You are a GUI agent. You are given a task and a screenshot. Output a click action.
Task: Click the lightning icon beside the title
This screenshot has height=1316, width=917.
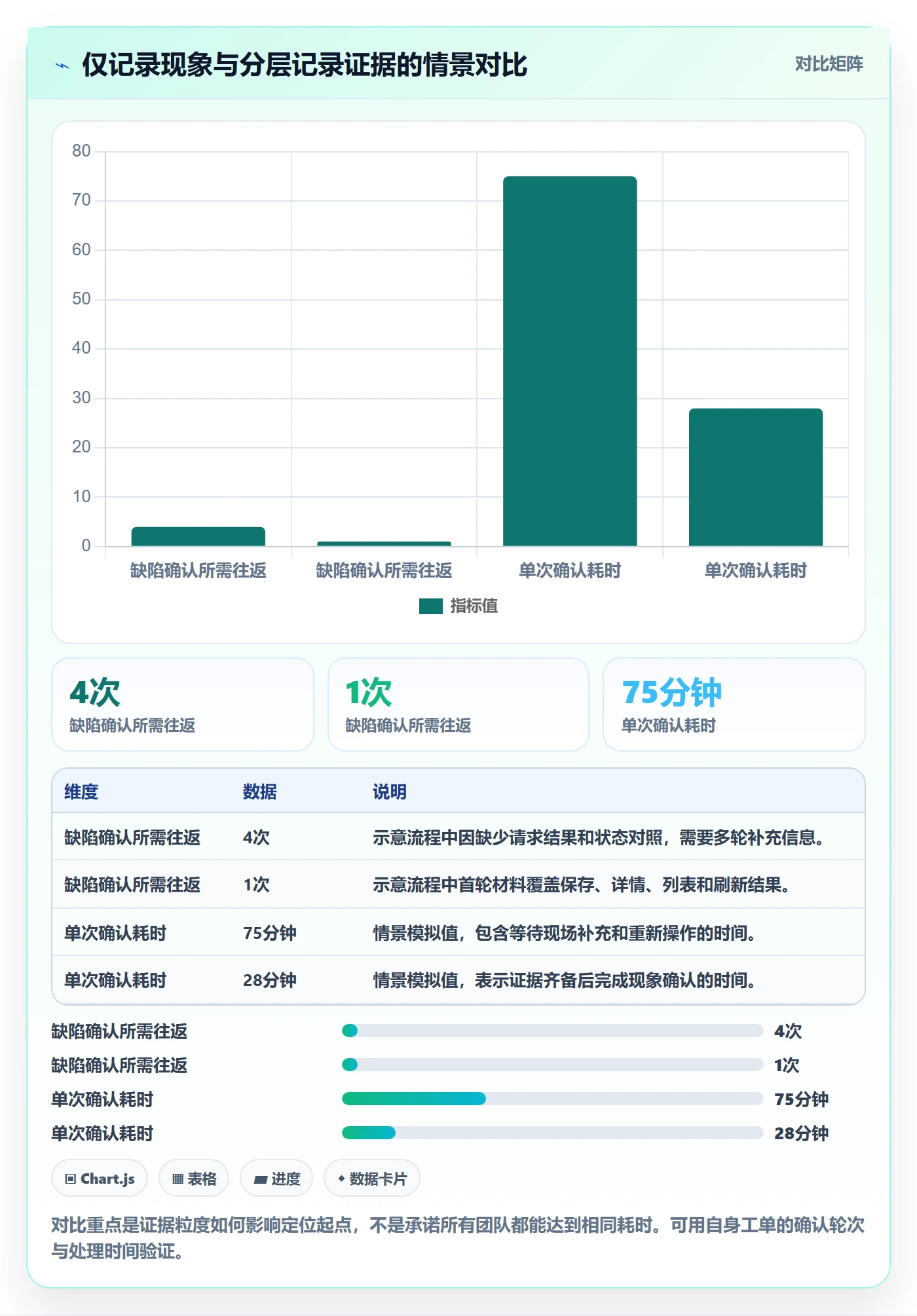62,65
